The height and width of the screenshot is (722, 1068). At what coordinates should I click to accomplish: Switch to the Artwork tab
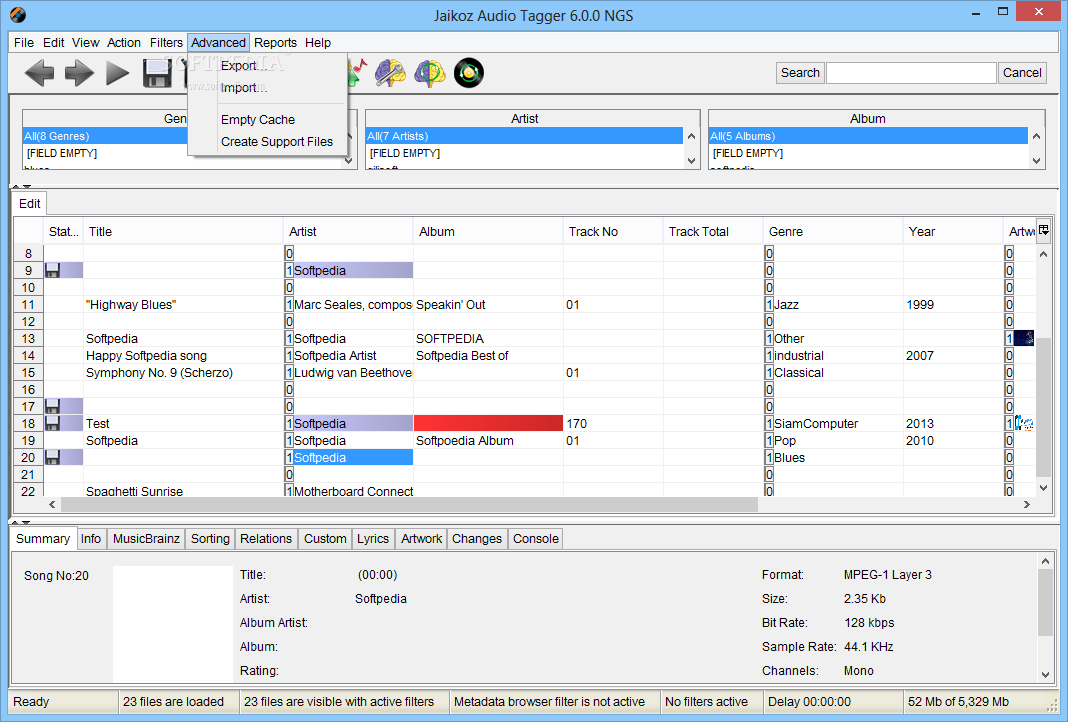pos(421,539)
